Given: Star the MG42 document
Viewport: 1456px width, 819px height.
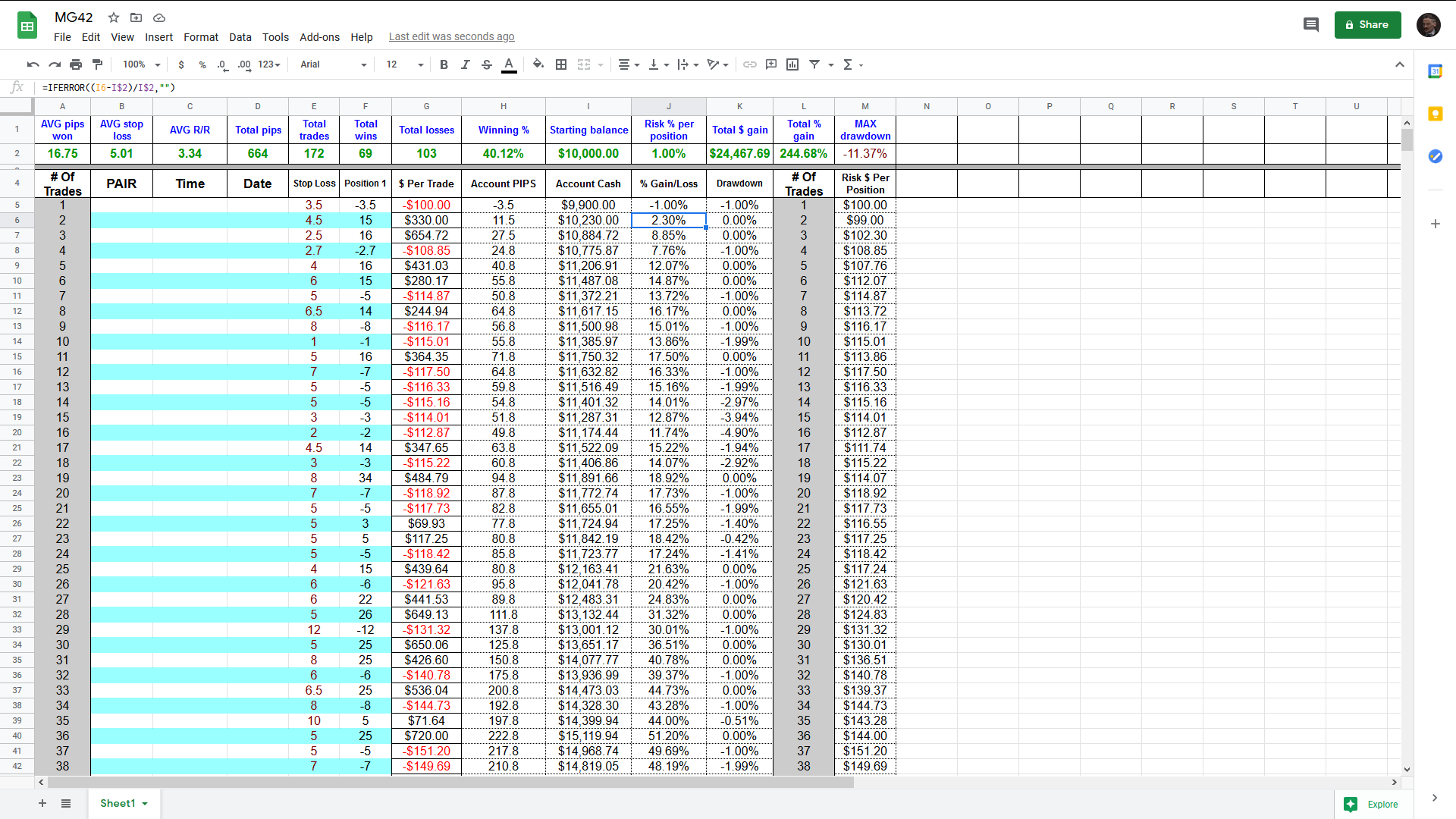Looking at the screenshot, I should pyautogui.click(x=114, y=17).
